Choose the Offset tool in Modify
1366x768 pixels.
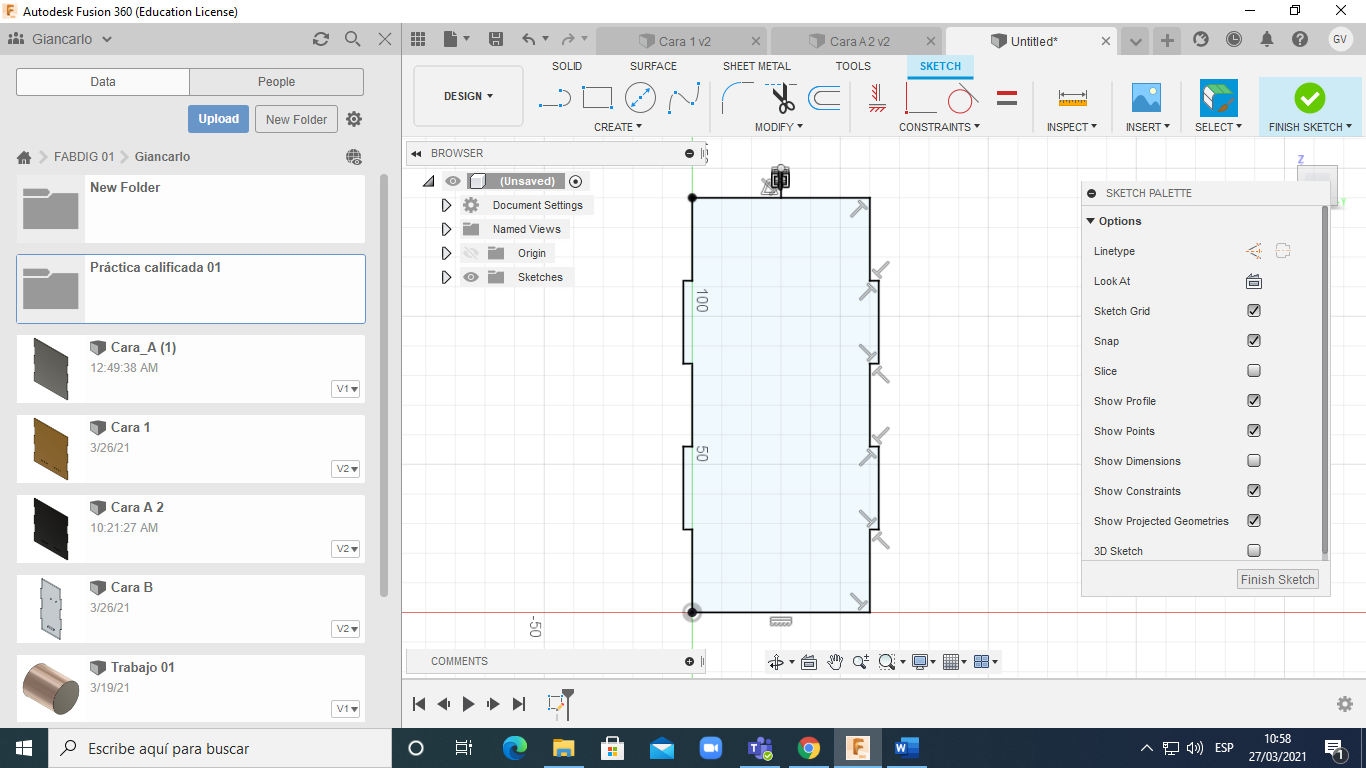(824, 98)
